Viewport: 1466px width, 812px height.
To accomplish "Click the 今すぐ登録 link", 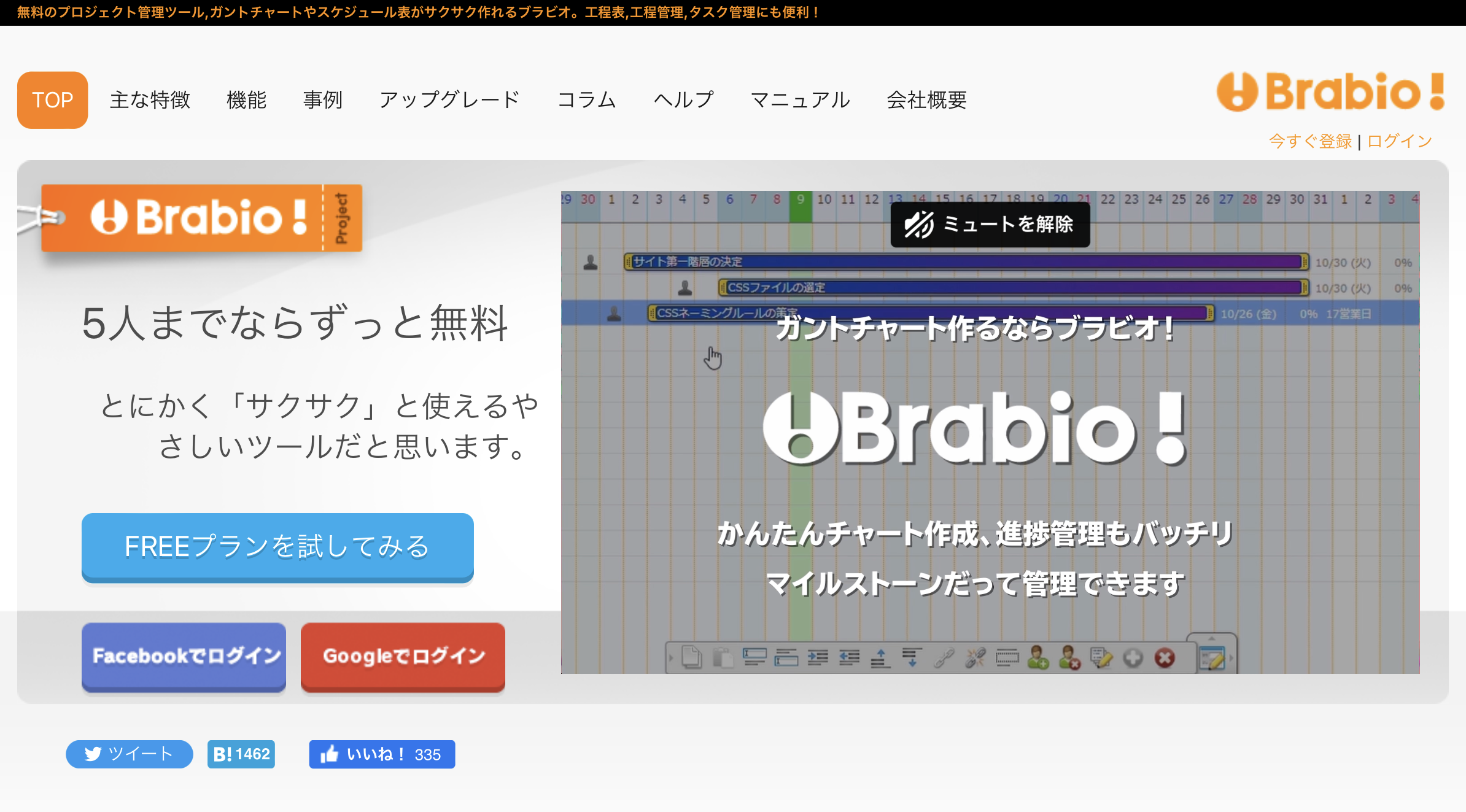I will [x=1311, y=142].
